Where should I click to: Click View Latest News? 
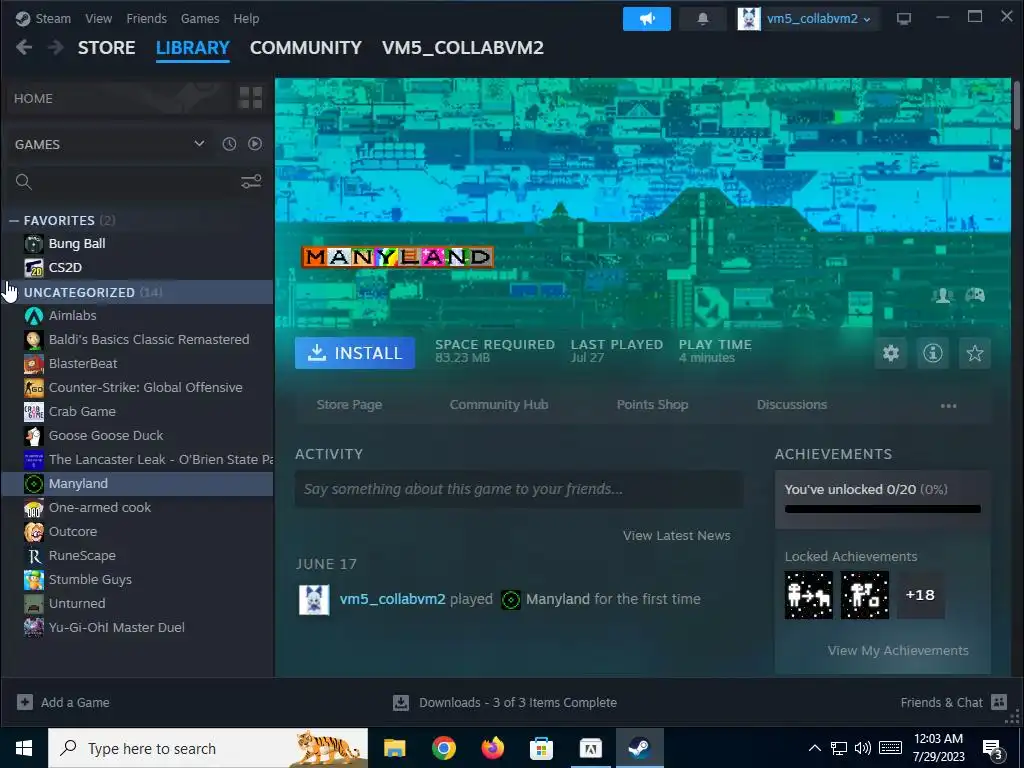(x=677, y=536)
